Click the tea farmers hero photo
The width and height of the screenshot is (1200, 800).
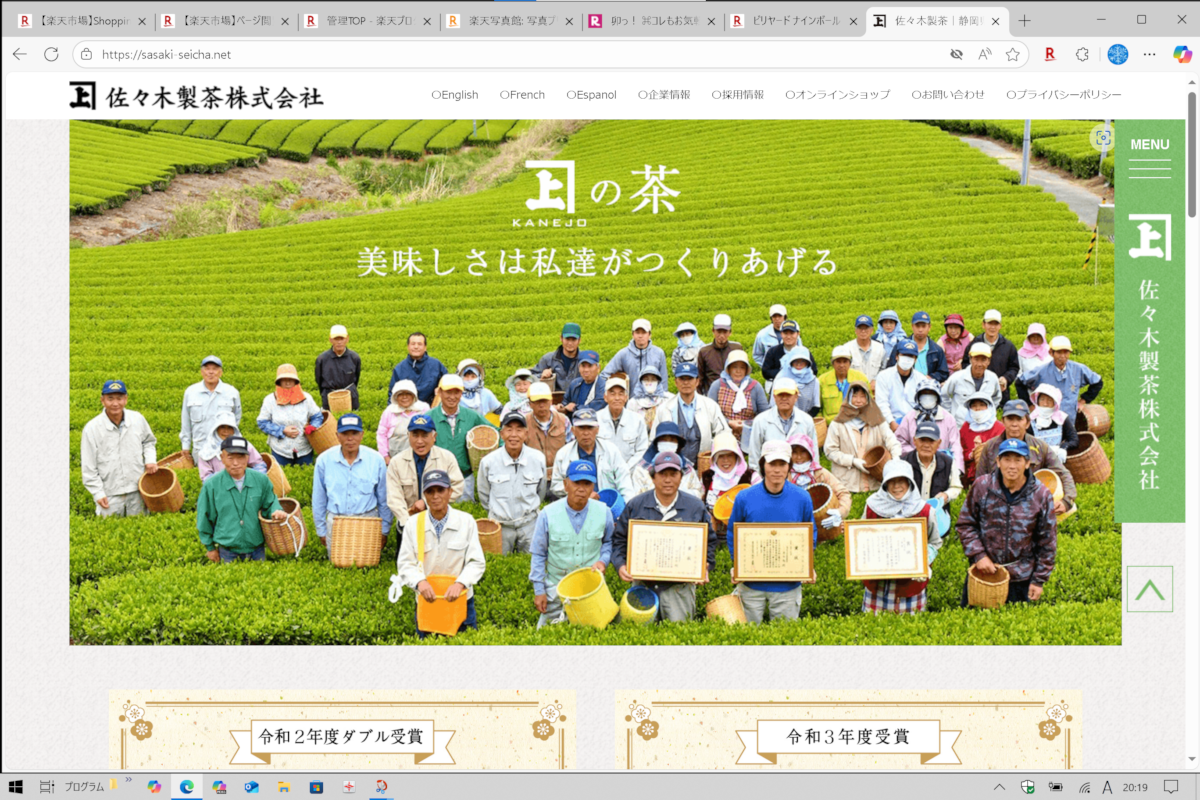(595, 383)
